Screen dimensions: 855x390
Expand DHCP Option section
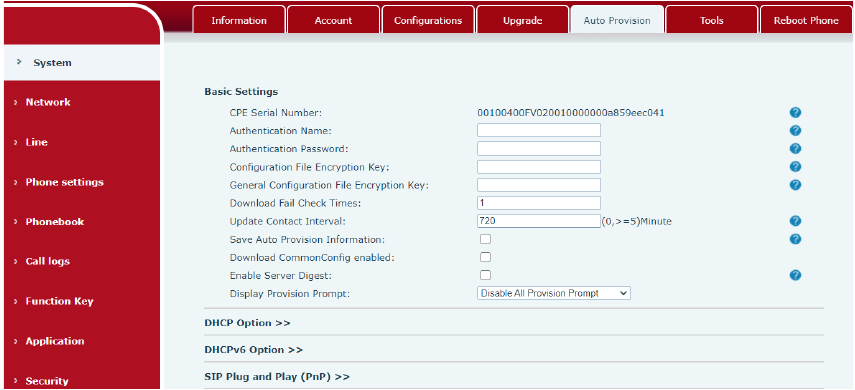click(x=247, y=323)
